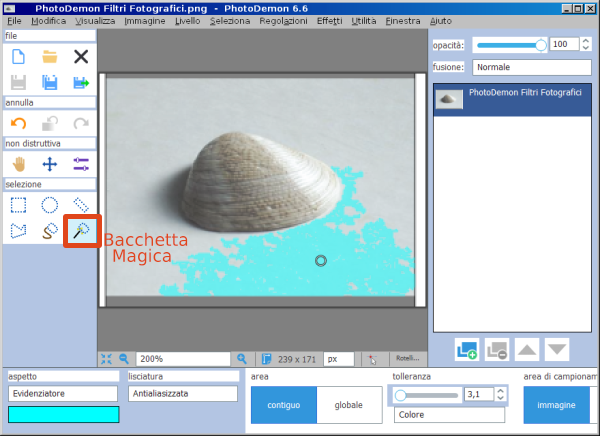Click the orange Undo arrow
Screen dimensions: 600x436
coord(18,122)
